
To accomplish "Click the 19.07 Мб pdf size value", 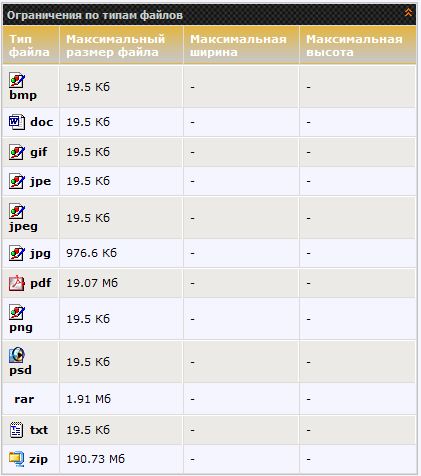I will pyautogui.click(x=92, y=283).
